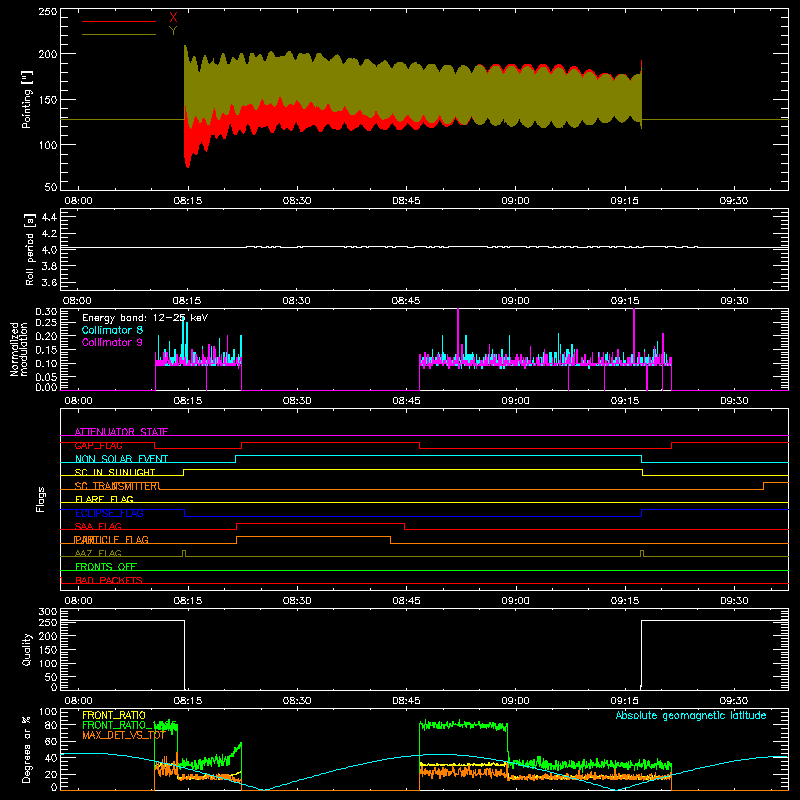Click 09:00 time label under Pointing plot

(x=515, y=201)
